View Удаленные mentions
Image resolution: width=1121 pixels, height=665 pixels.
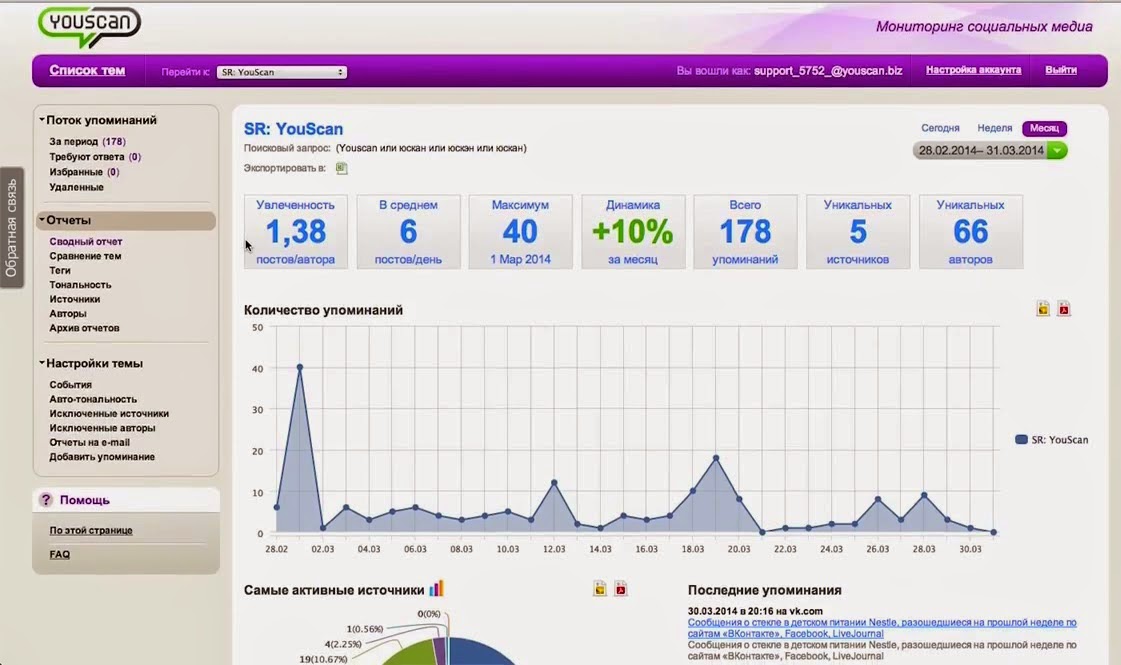point(76,187)
